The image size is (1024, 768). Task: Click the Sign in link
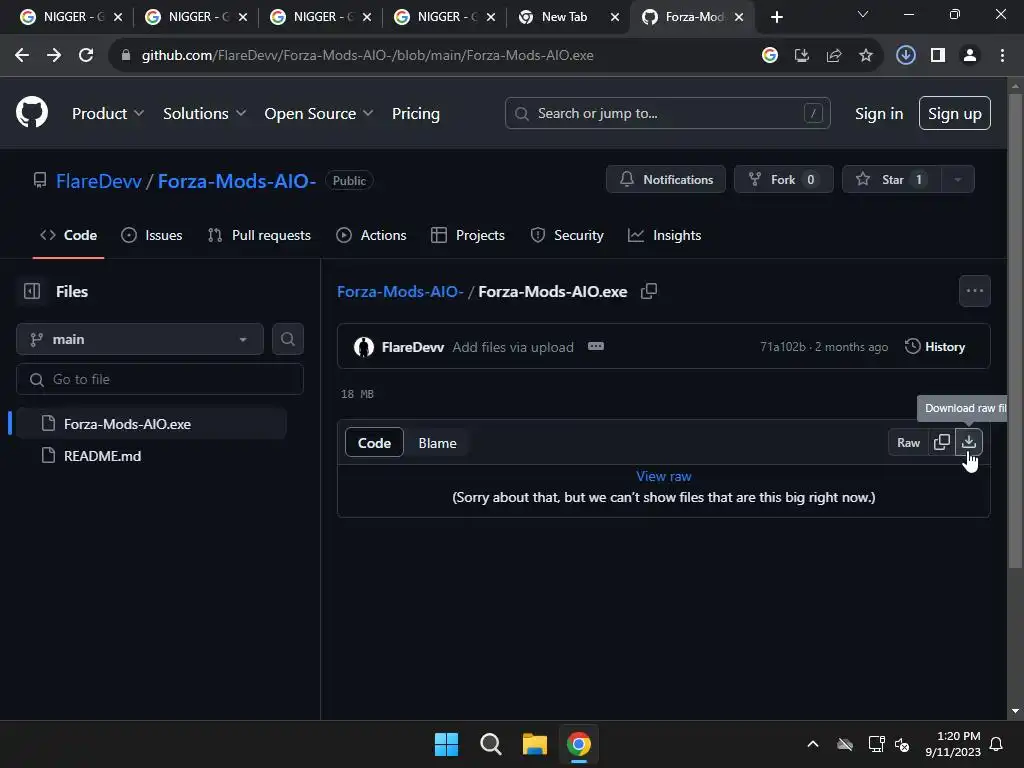879,114
